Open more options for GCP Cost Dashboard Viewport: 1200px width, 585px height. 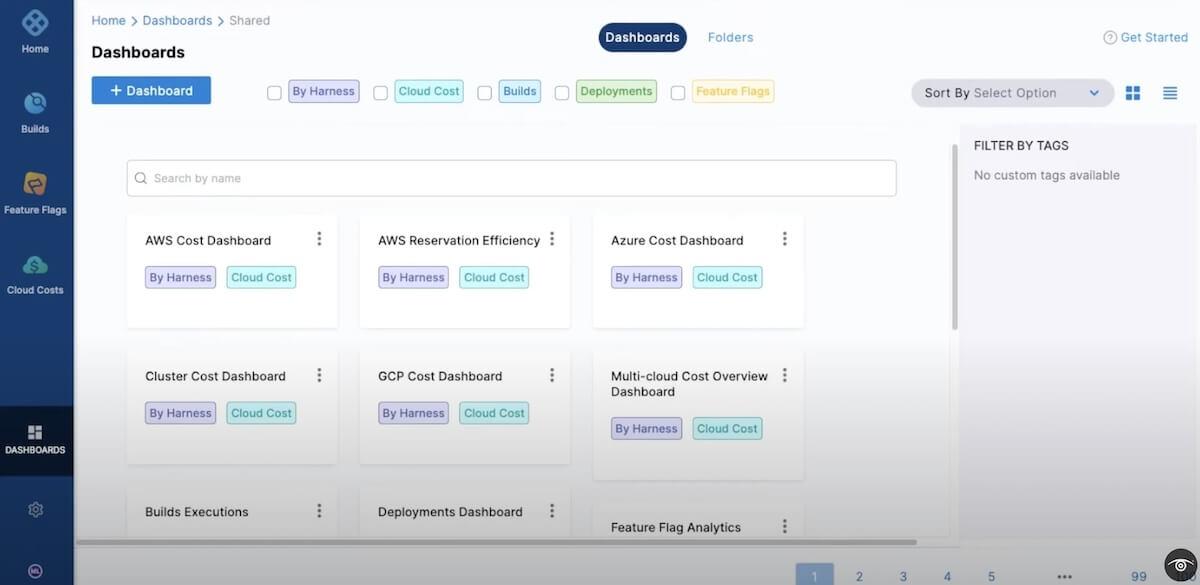point(552,375)
